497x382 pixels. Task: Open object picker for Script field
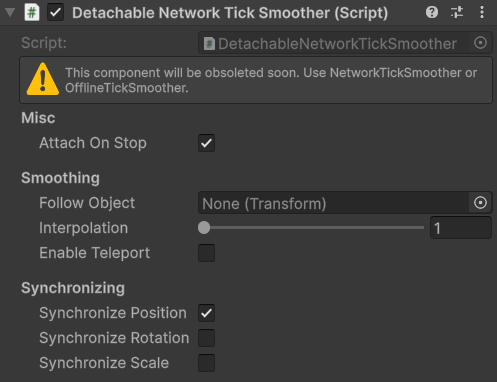pos(480,43)
